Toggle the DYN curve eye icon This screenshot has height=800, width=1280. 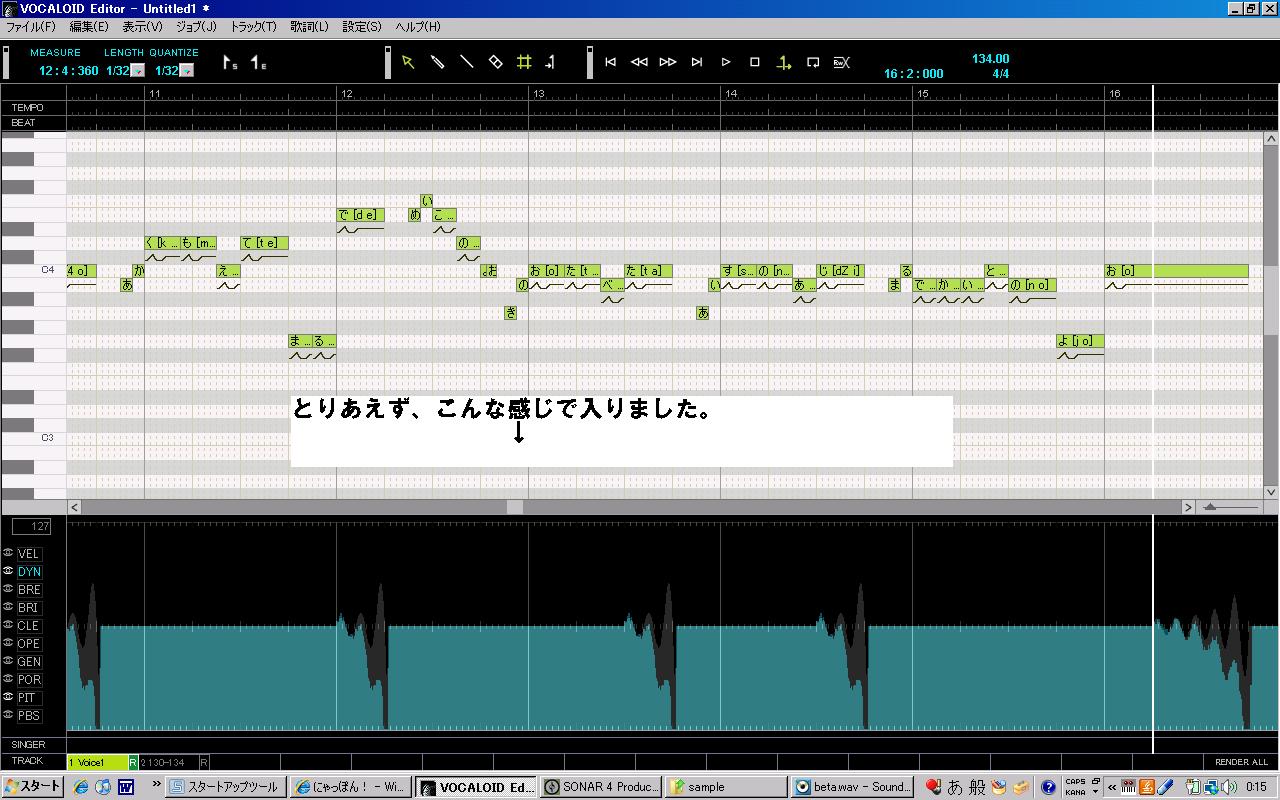[8, 571]
